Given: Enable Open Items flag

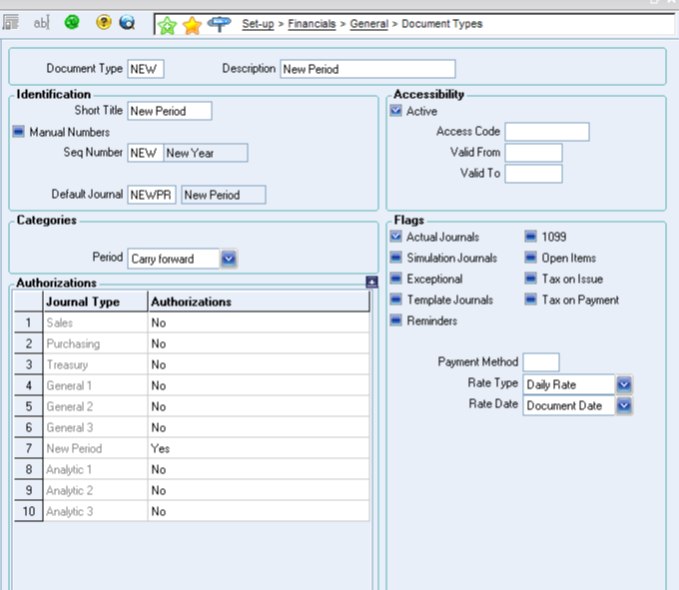Looking at the screenshot, I should point(530,257).
